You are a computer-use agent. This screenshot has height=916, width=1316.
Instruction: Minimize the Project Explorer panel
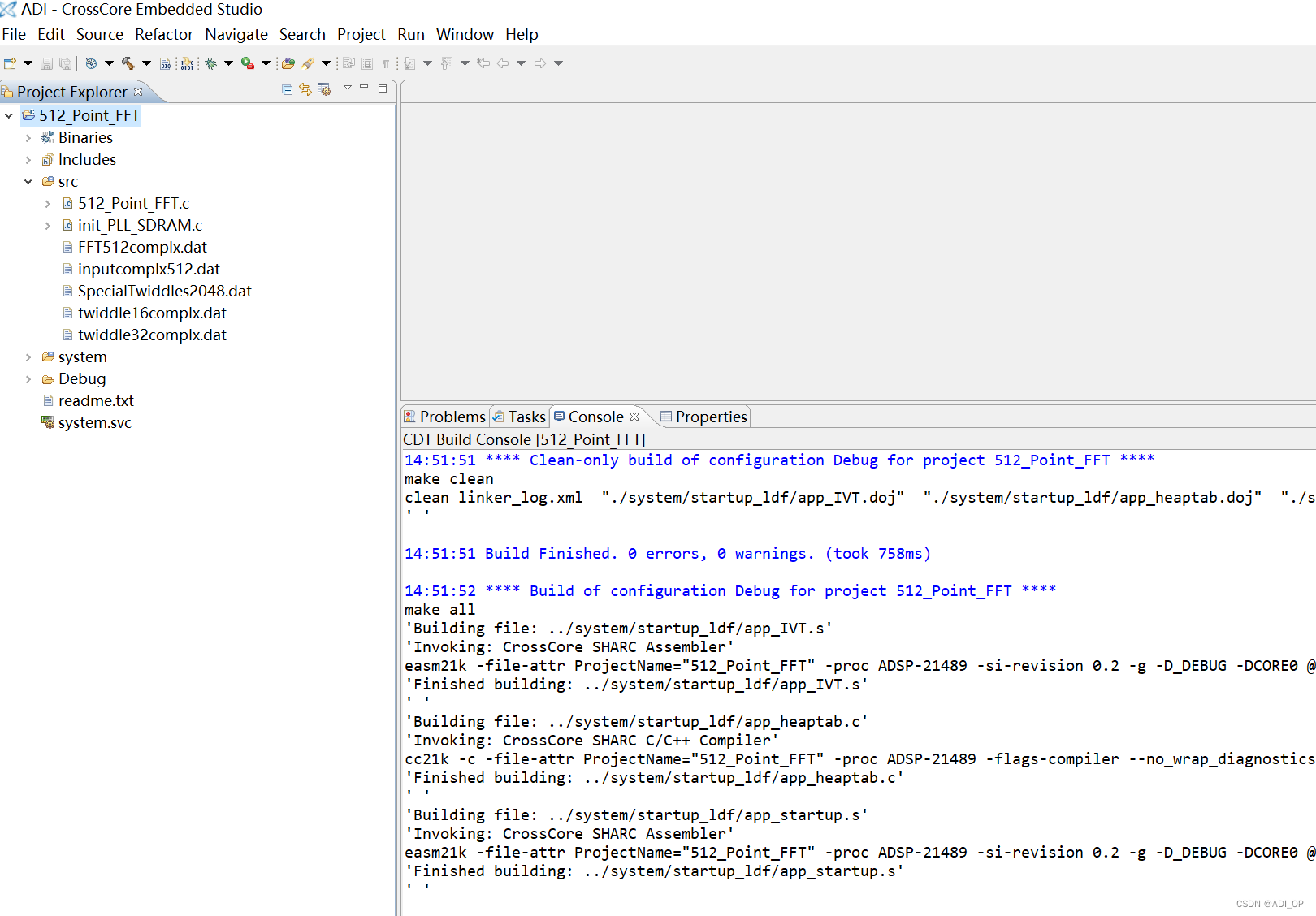(364, 86)
